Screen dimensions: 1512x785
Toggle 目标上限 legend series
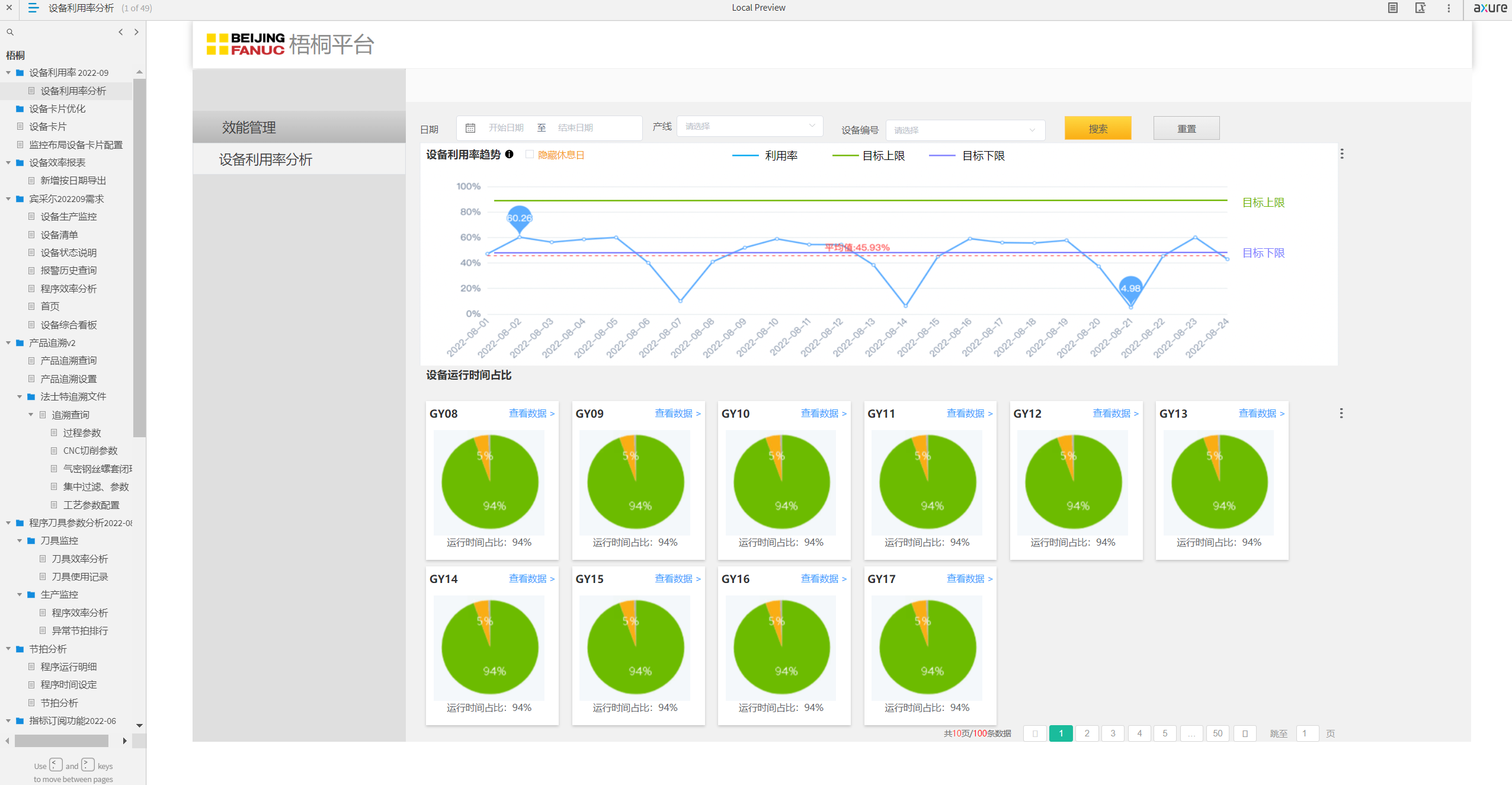coord(869,156)
